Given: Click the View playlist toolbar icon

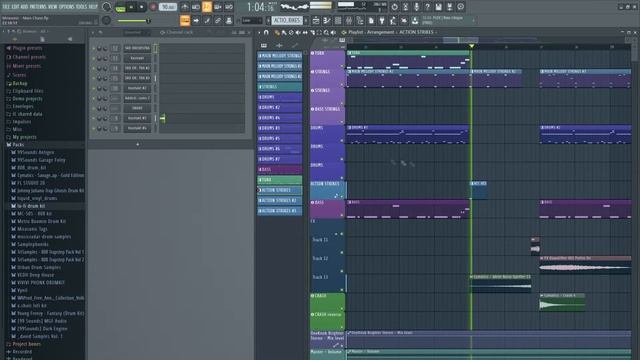Looking at the screenshot, I should click(x=316, y=20).
